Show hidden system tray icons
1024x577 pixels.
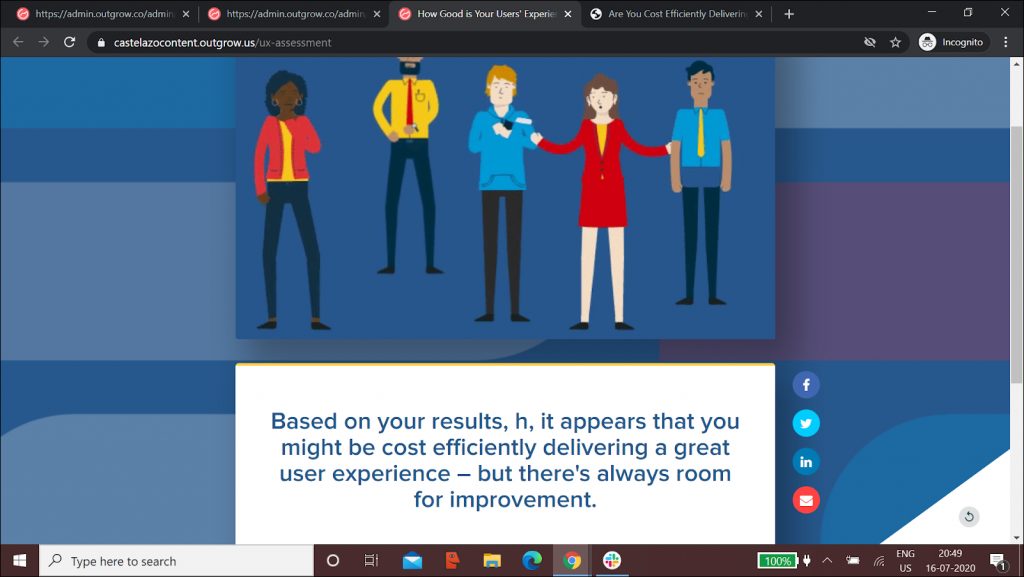coord(827,561)
